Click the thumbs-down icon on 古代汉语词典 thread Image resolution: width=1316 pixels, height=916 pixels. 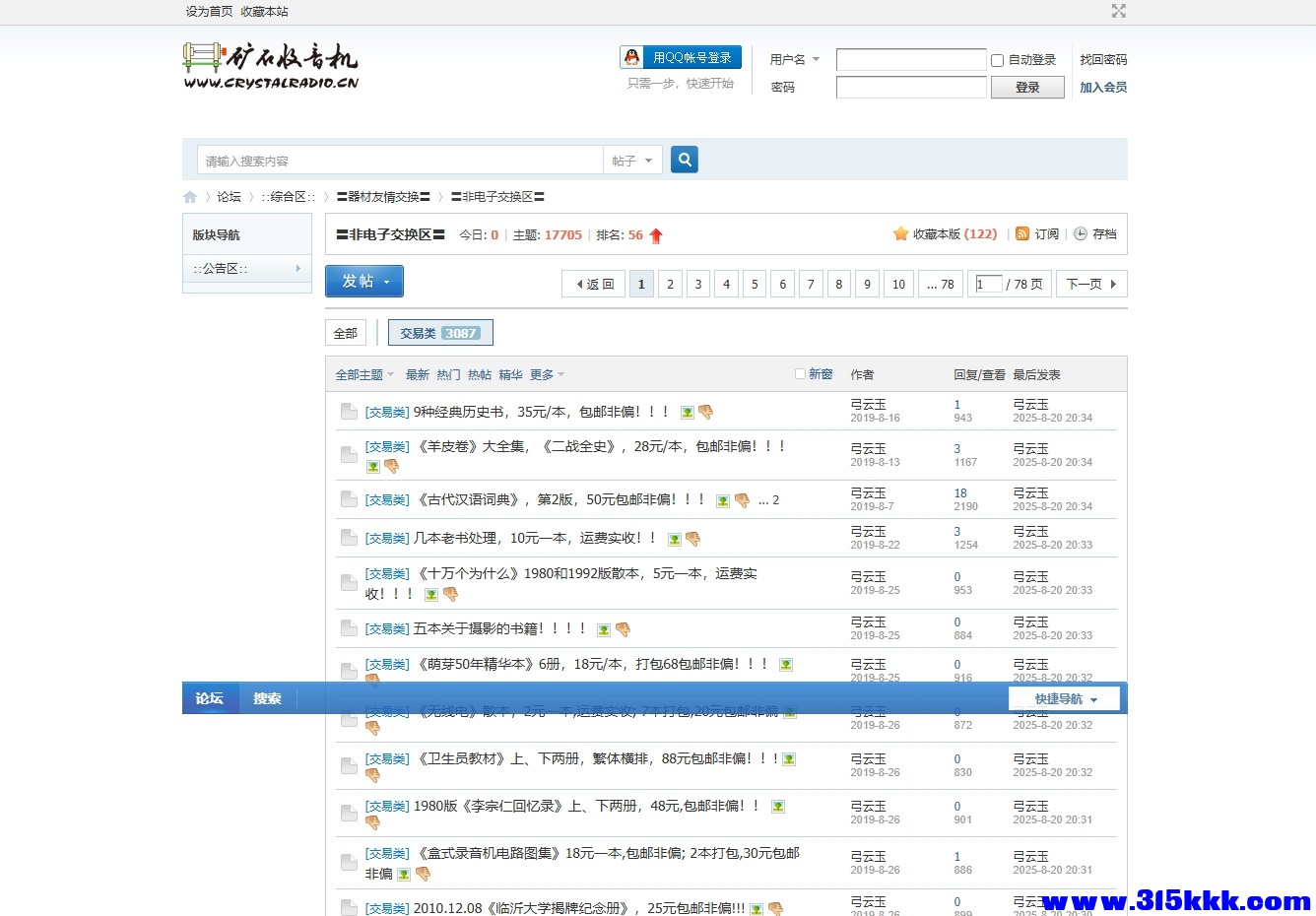pyautogui.click(x=743, y=500)
